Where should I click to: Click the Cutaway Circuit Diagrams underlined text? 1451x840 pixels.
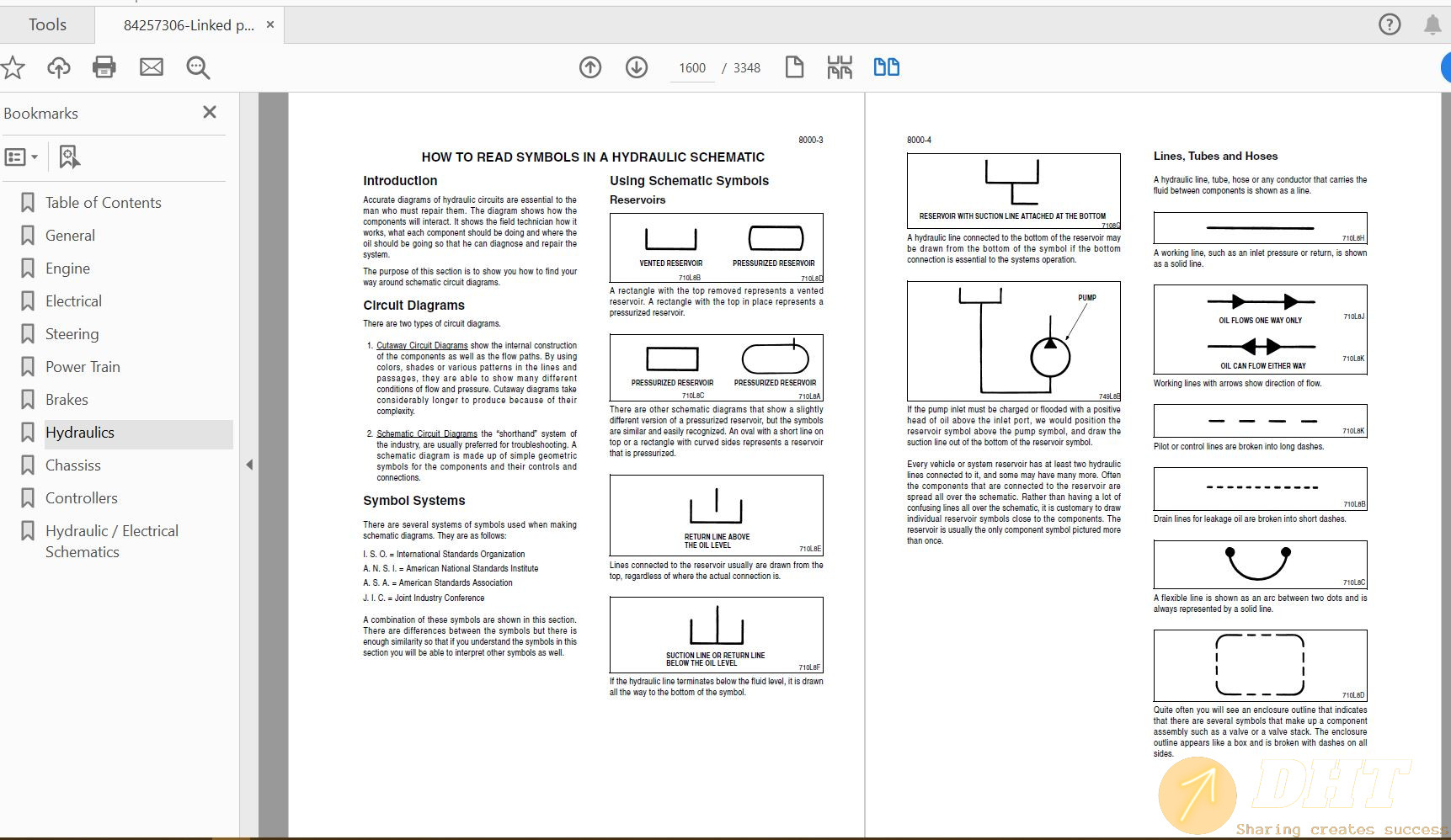422,345
